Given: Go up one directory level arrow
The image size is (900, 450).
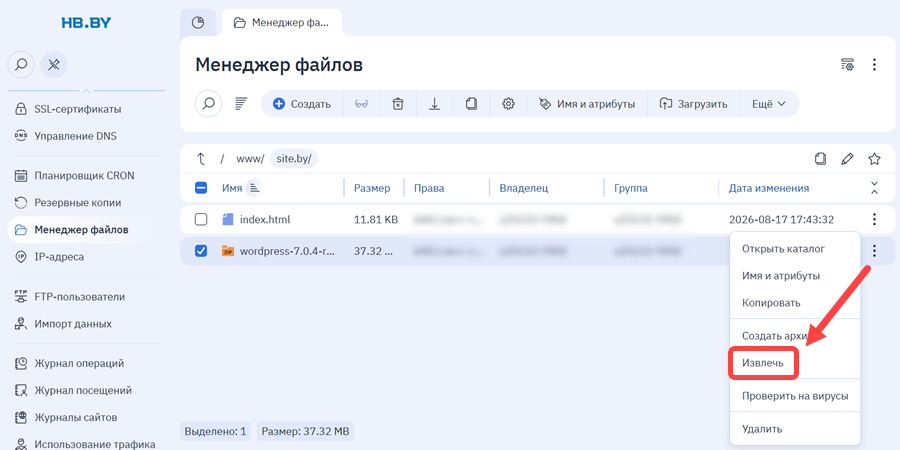Looking at the screenshot, I should click(x=200, y=159).
